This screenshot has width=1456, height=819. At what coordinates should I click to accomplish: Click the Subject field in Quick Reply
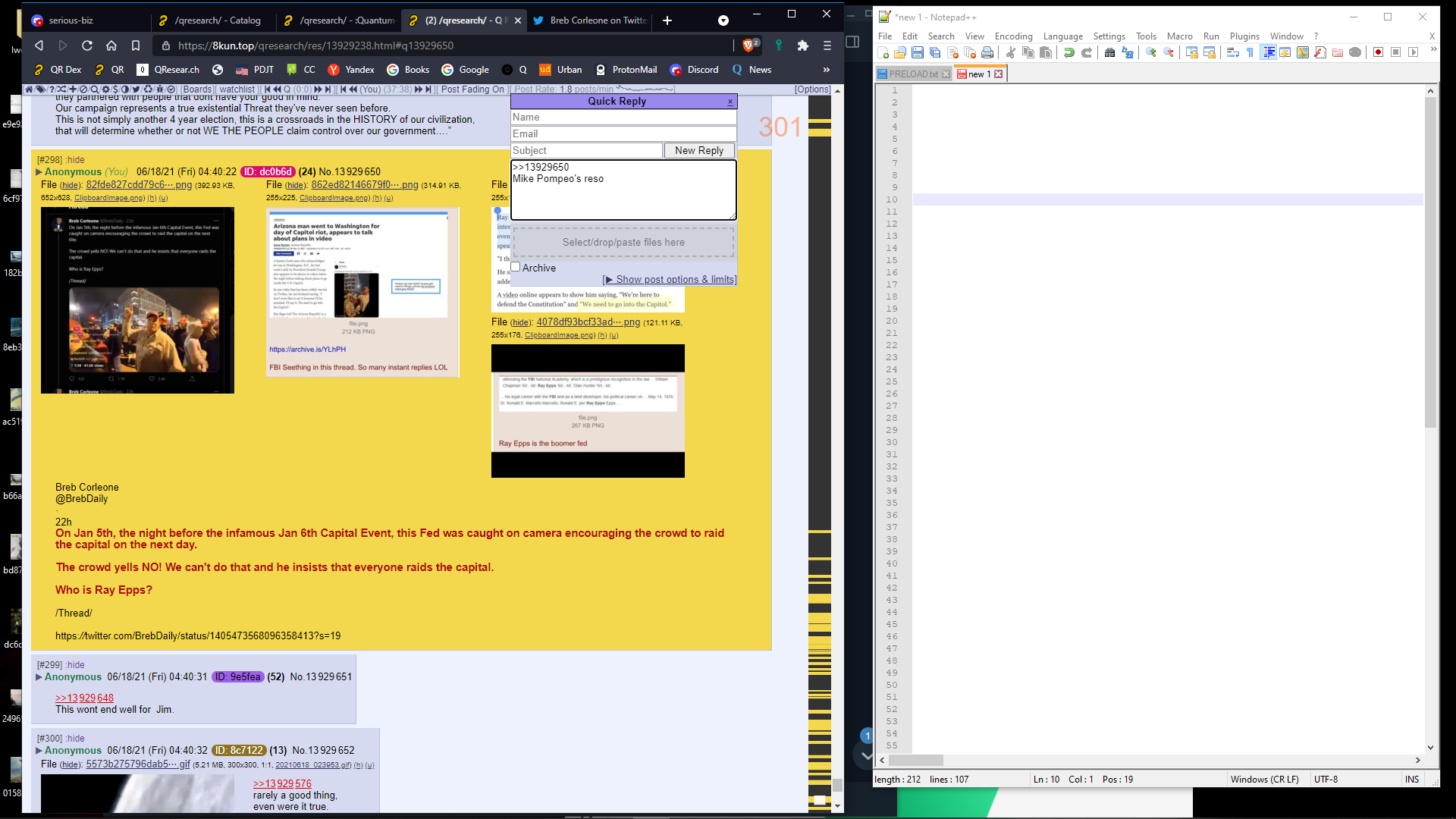click(x=587, y=151)
